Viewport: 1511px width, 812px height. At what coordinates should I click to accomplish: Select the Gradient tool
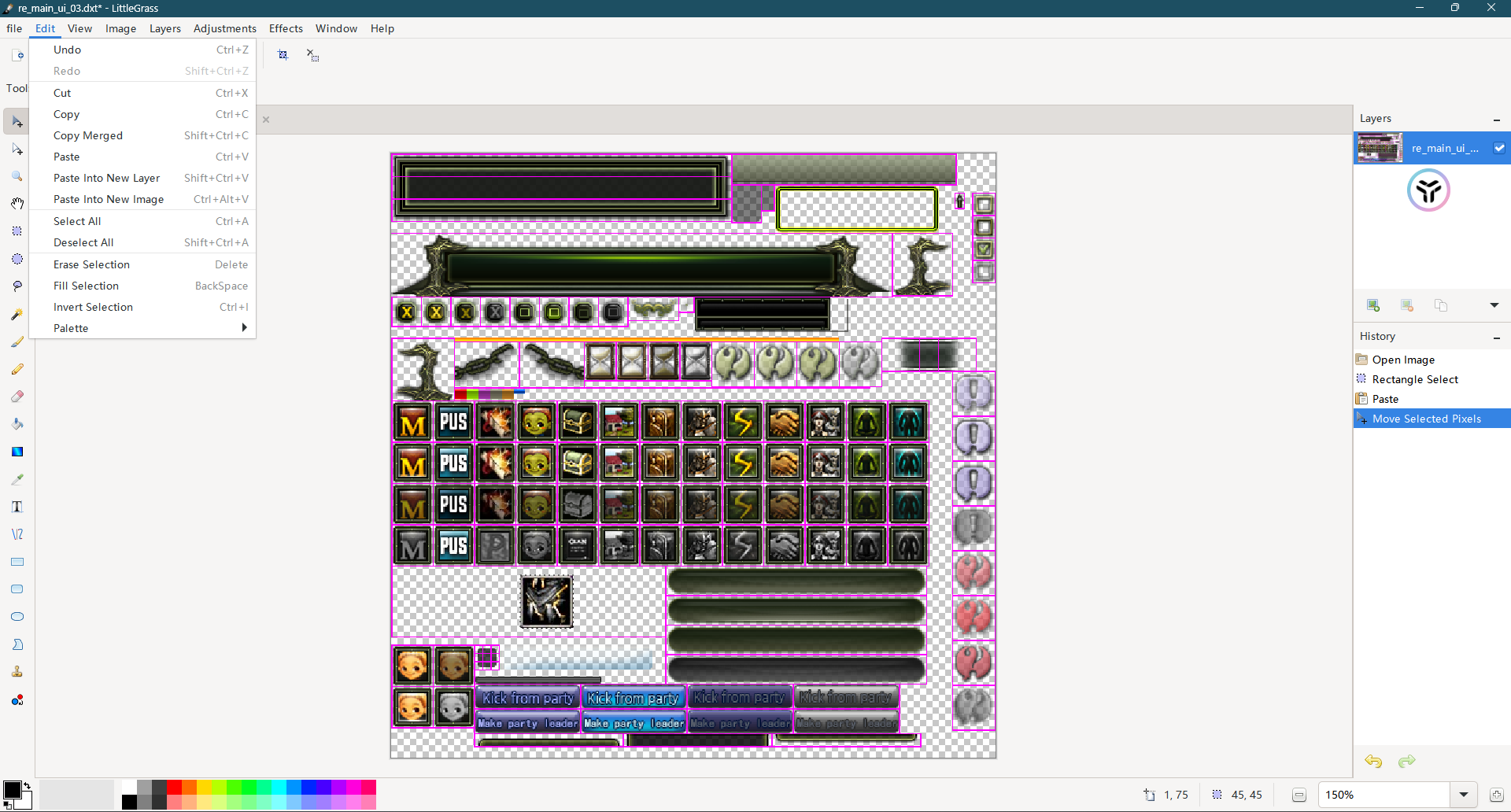[x=17, y=452]
